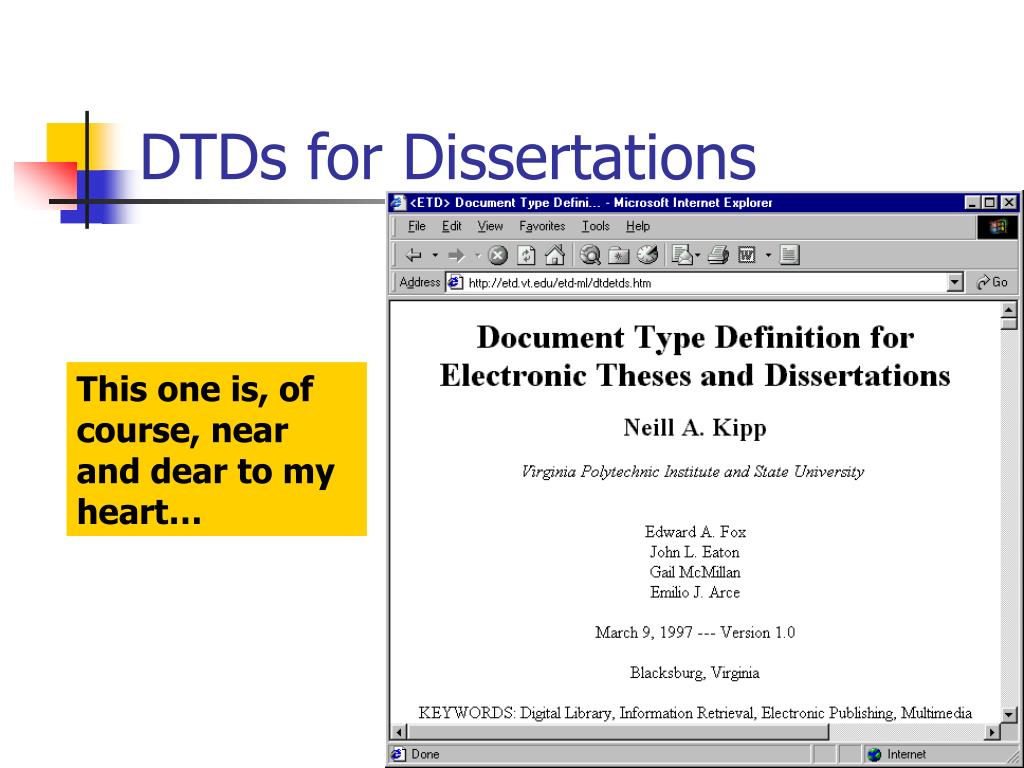This screenshot has width=1024, height=768.
Task: Open the Edit menu
Action: pyautogui.click(x=451, y=226)
